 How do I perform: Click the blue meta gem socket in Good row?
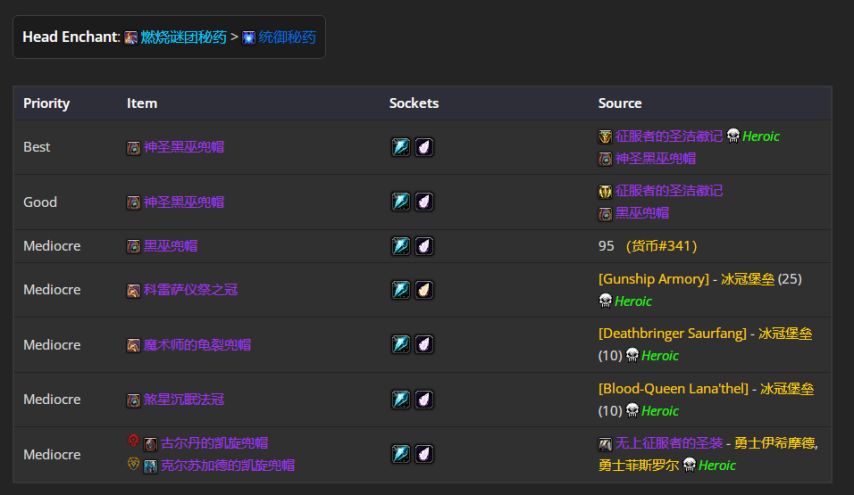401,201
